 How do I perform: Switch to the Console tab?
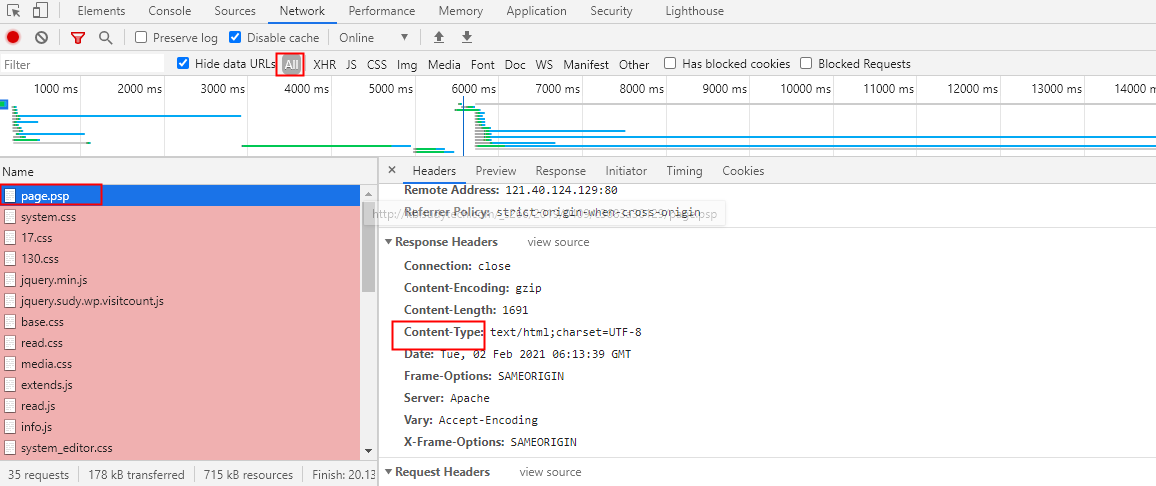[170, 11]
